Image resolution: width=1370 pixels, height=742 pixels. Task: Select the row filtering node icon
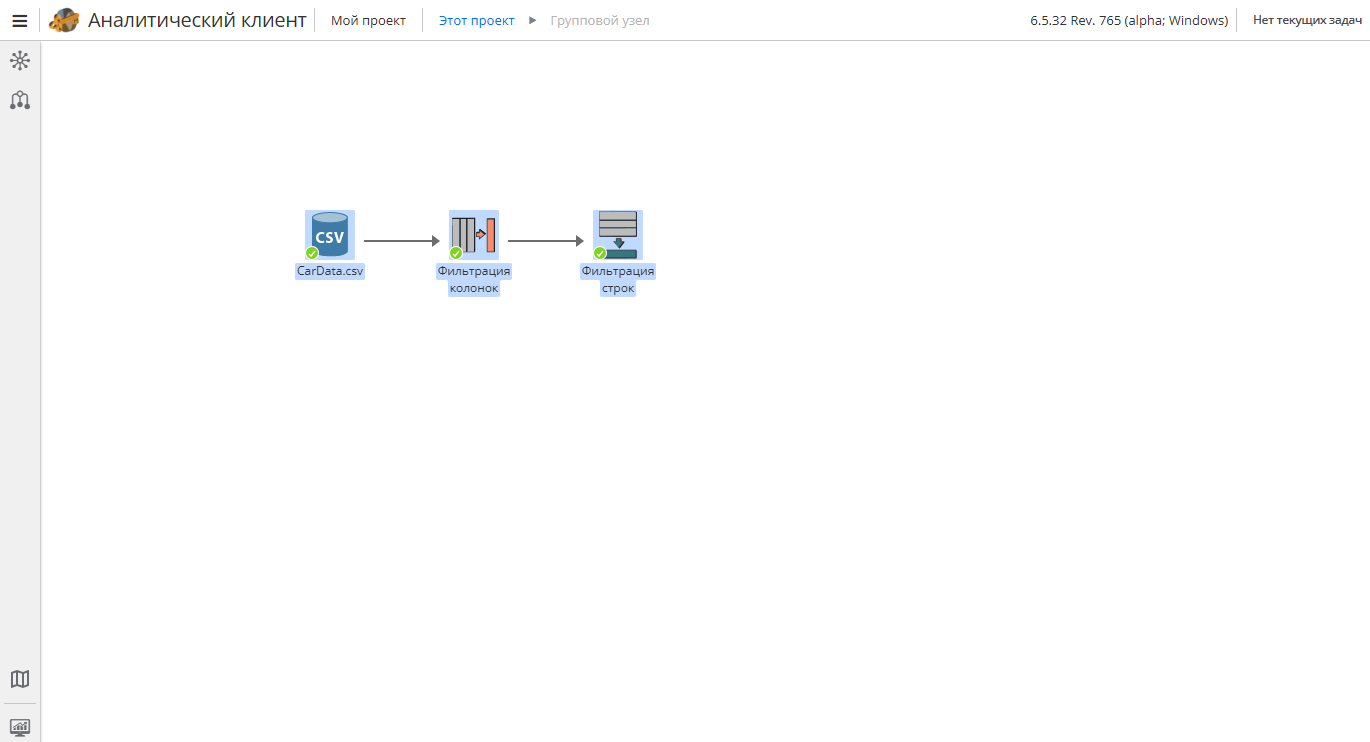click(618, 234)
